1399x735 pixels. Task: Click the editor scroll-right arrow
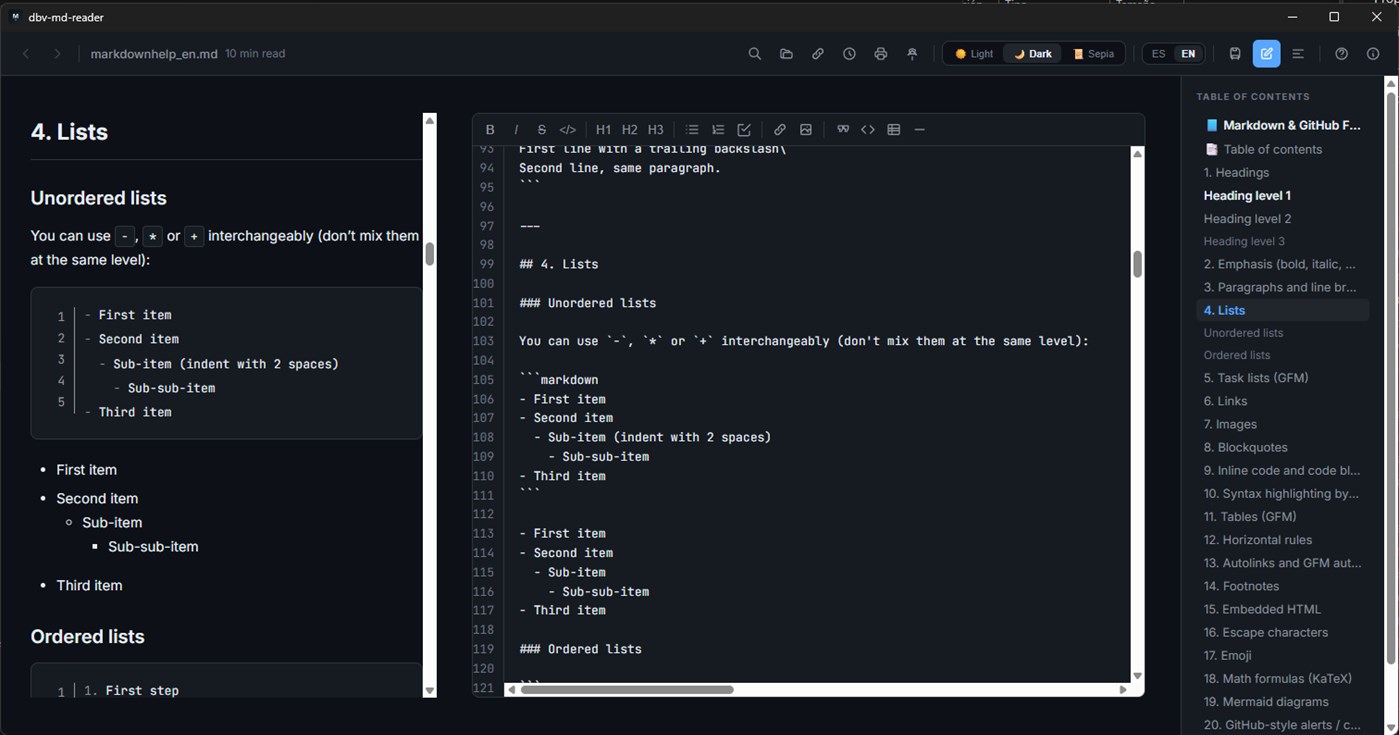click(x=1123, y=689)
